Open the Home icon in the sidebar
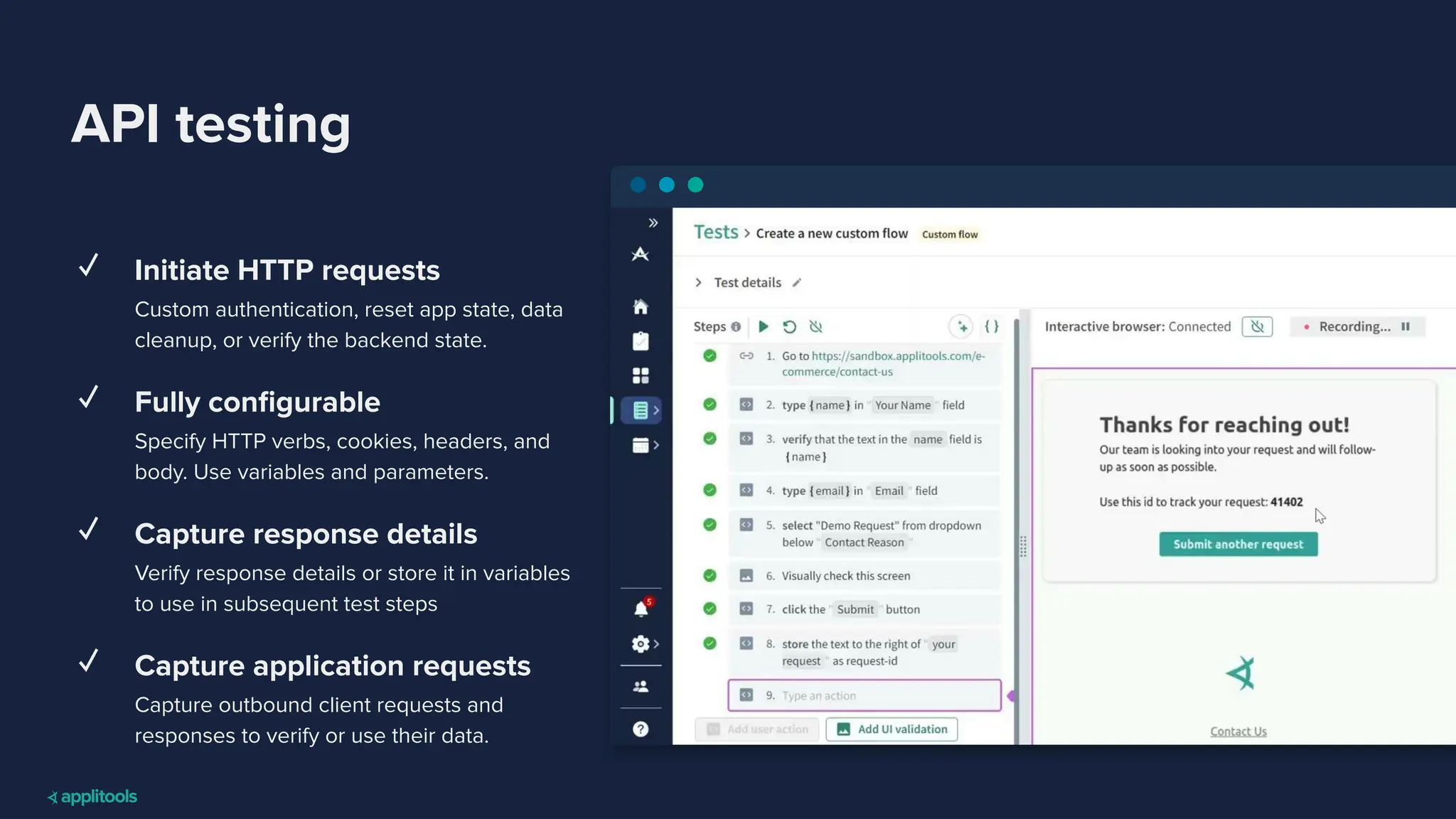Screen dimensions: 1456x819 point(641,306)
